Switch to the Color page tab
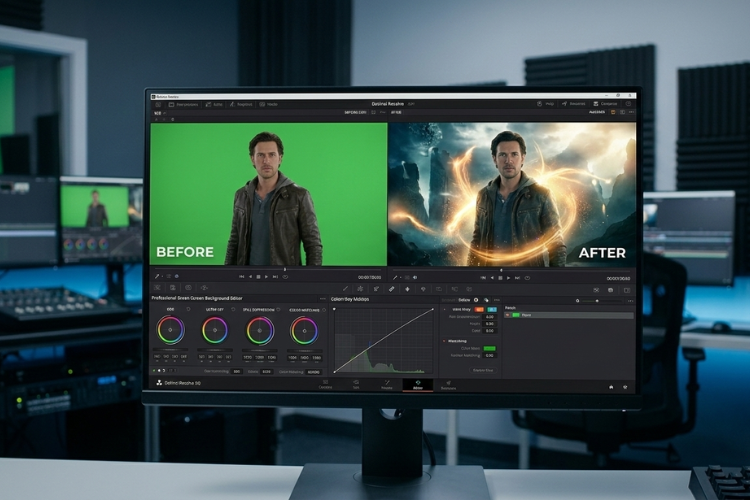Screen dimensions: 750x500 [417, 384]
